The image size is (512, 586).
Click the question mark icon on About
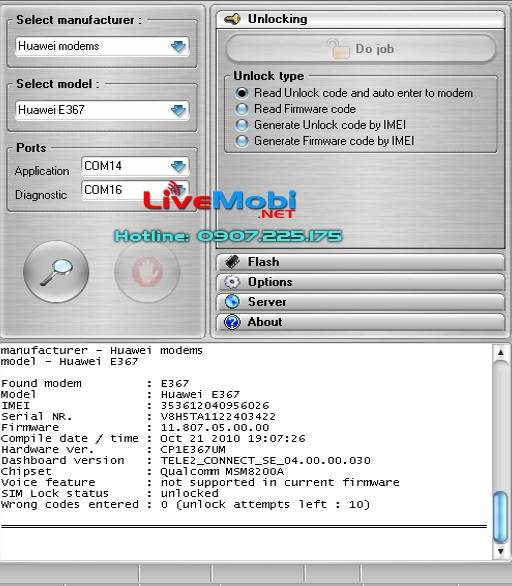pyautogui.click(x=232, y=322)
